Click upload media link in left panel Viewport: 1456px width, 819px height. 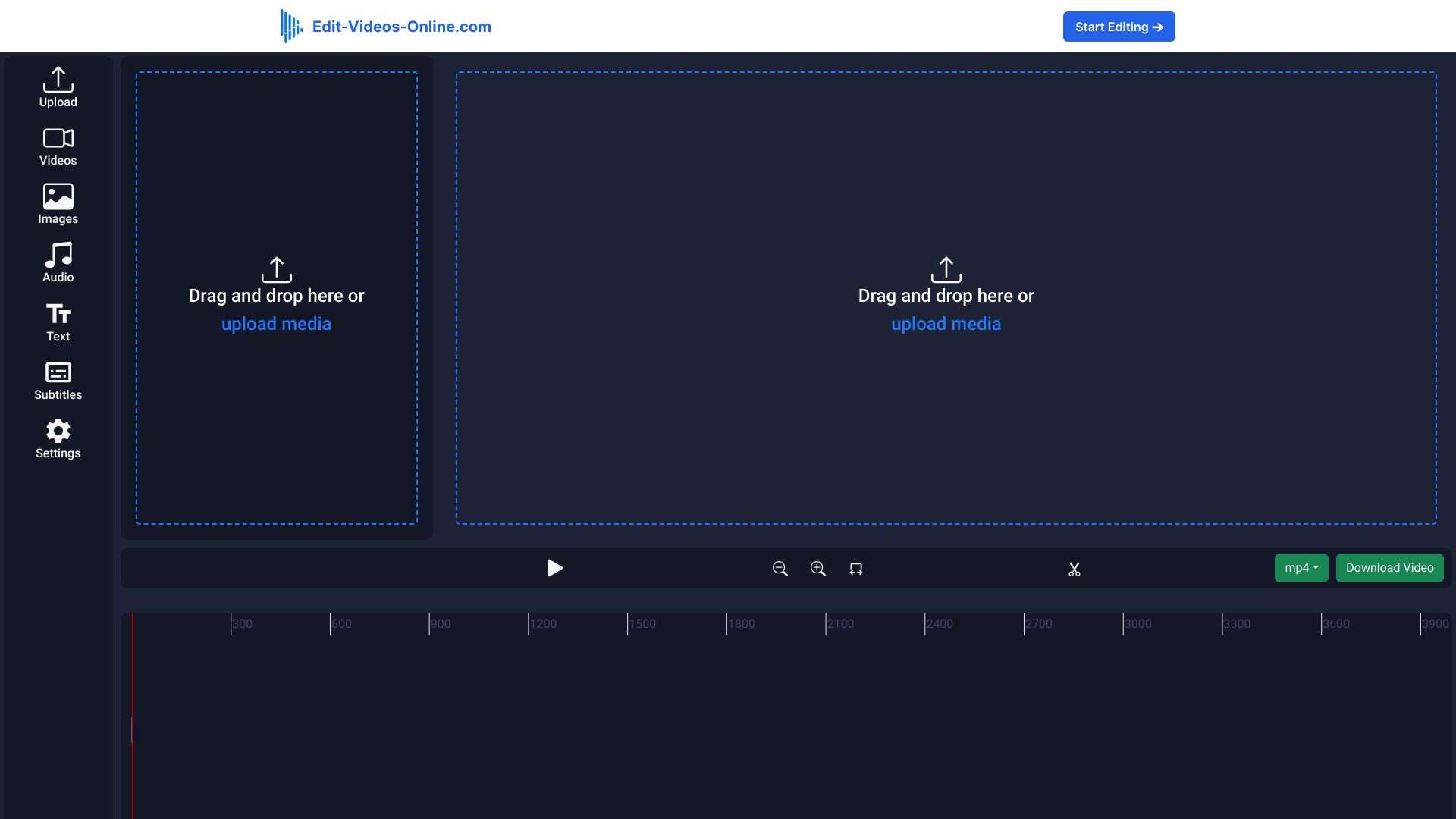click(276, 324)
